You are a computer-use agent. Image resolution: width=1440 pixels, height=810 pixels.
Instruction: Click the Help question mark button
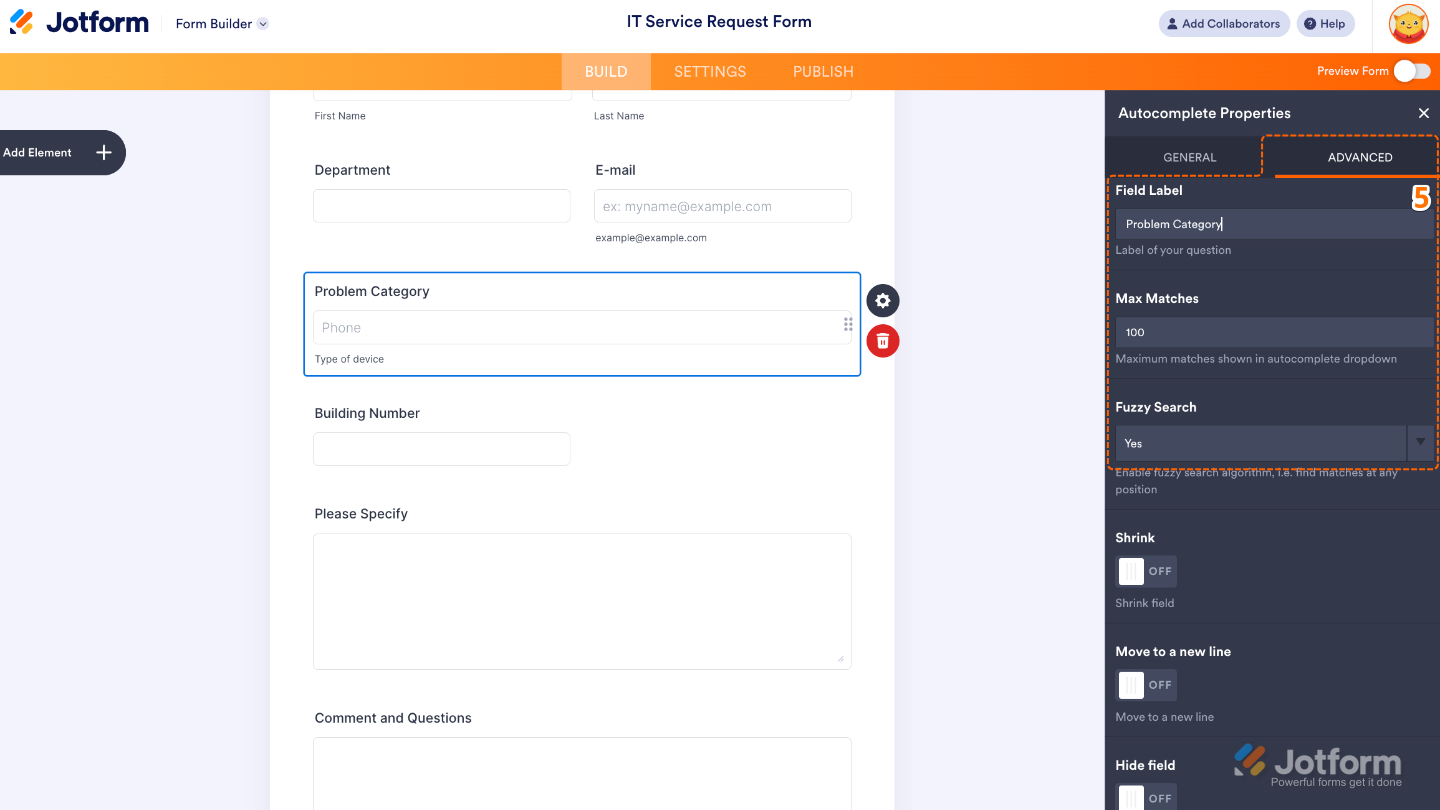(1325, 24)
